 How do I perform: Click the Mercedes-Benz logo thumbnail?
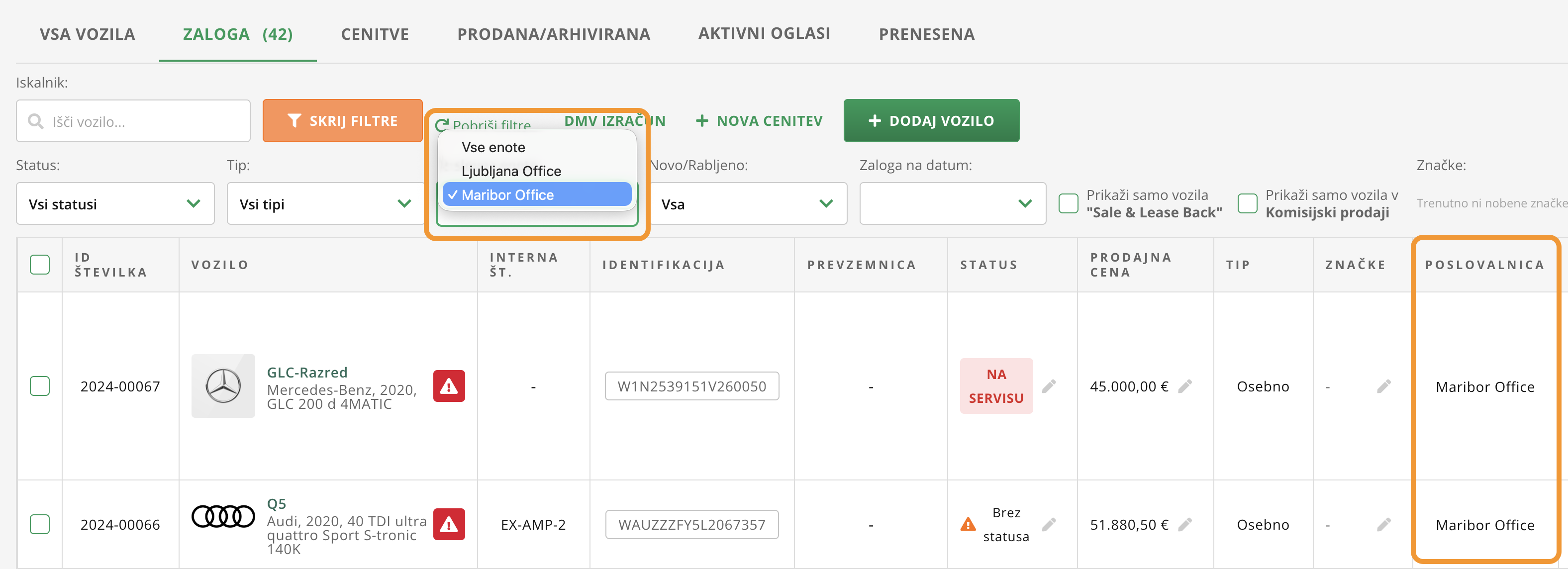(x=223, y=386)
